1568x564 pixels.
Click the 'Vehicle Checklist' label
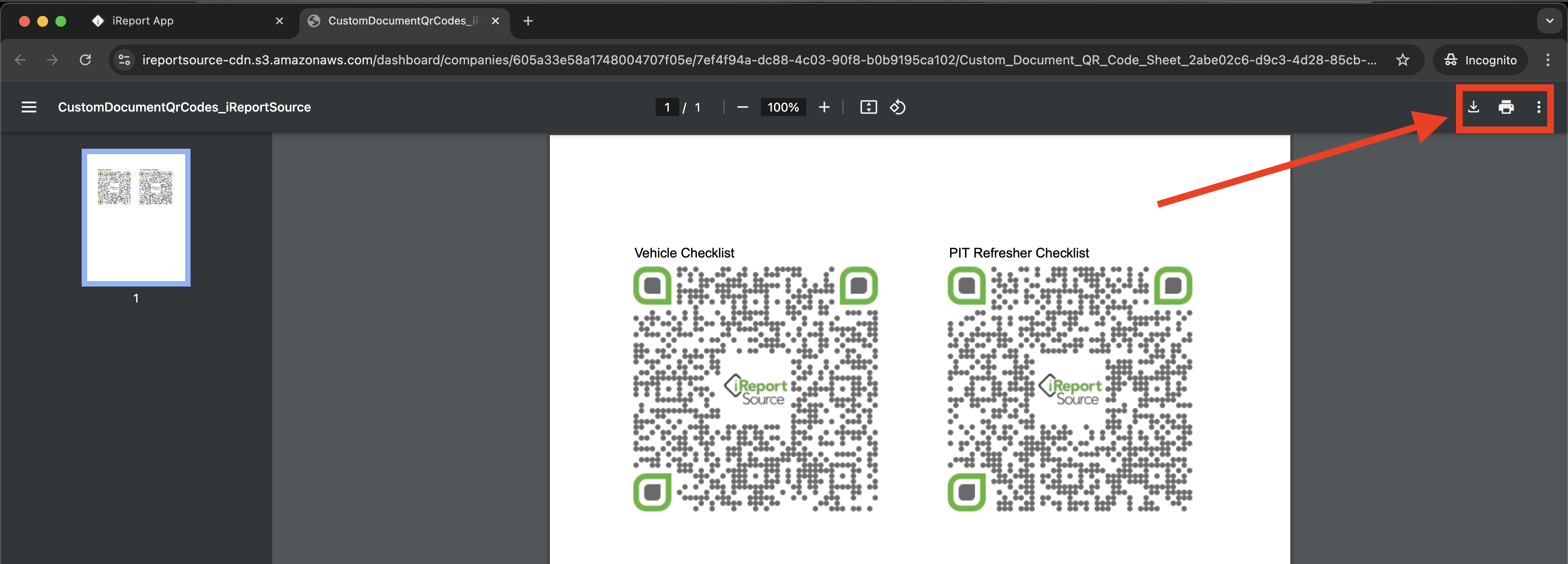pyautogui.click(x=684, y=253)
